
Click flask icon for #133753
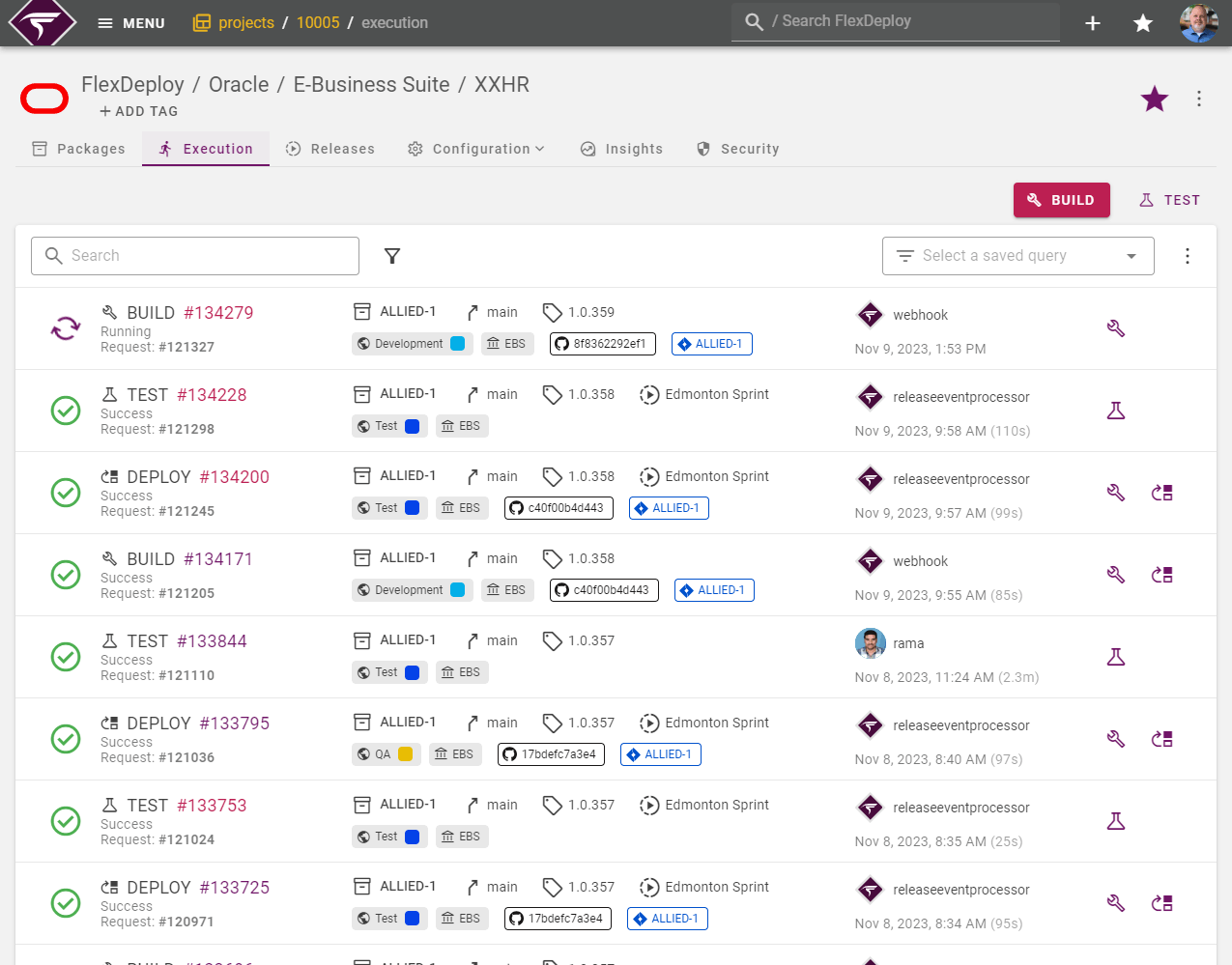pyautogui.click(x=1116, y=821)
